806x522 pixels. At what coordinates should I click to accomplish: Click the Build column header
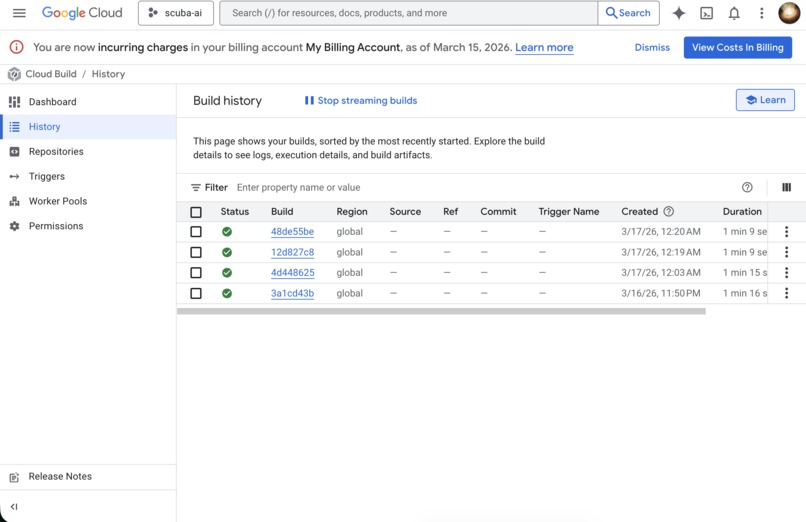[x=282, y=212]
